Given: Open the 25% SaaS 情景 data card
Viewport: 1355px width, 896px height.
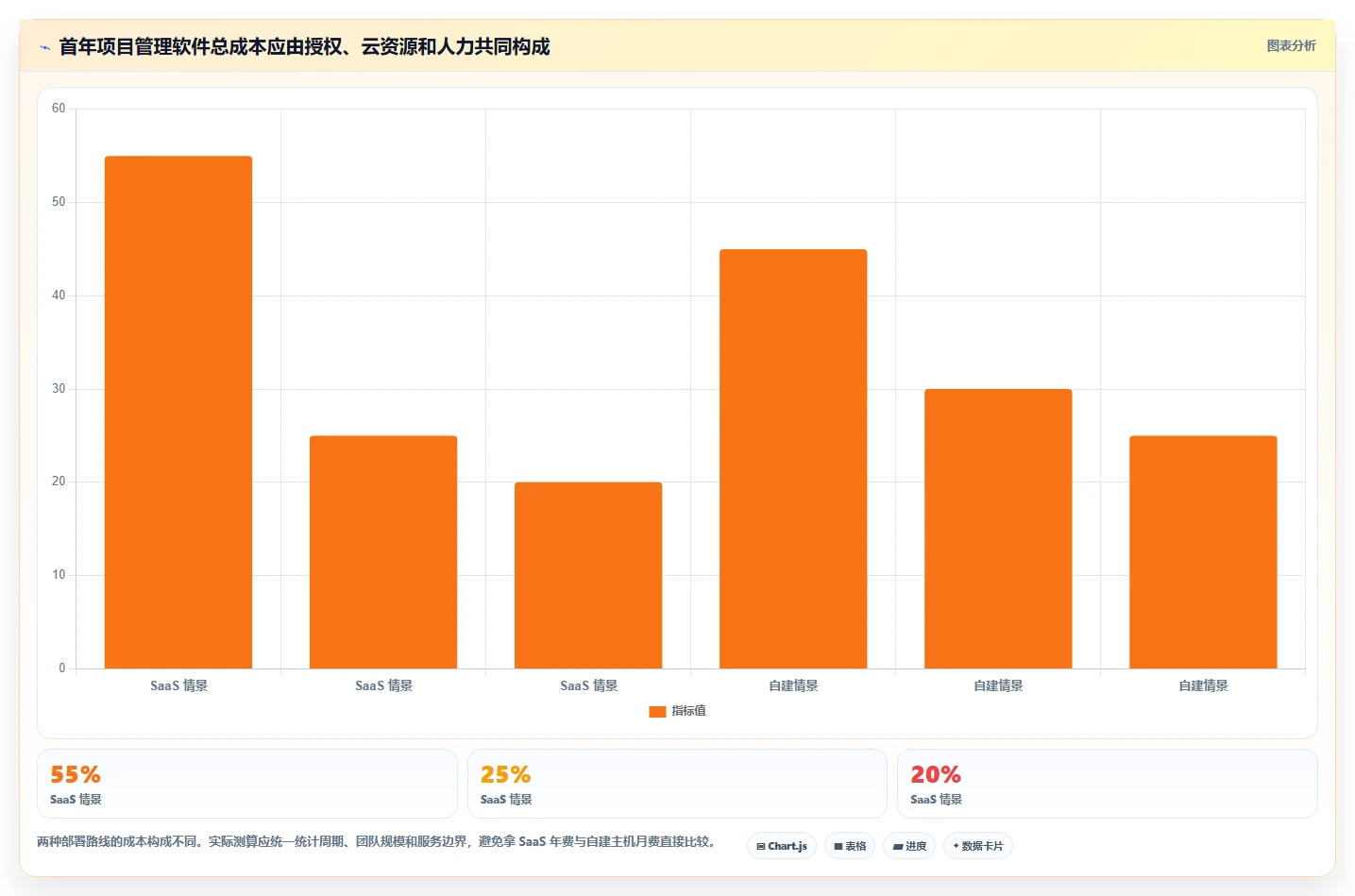Looking at the screenshot, I should pos(677,784).
